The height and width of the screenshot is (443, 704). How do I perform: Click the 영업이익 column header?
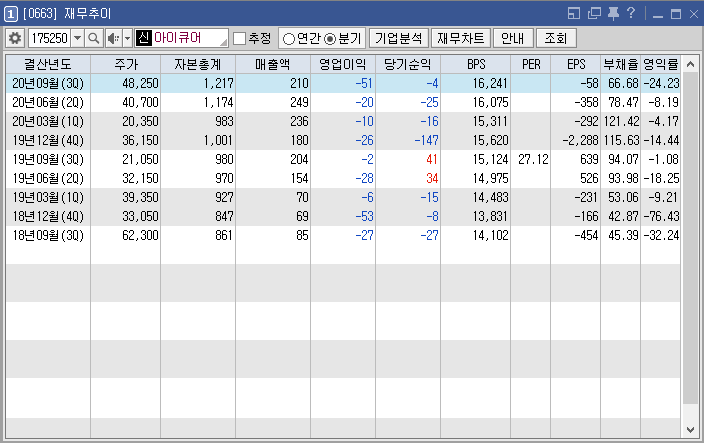tap(343, 64)
